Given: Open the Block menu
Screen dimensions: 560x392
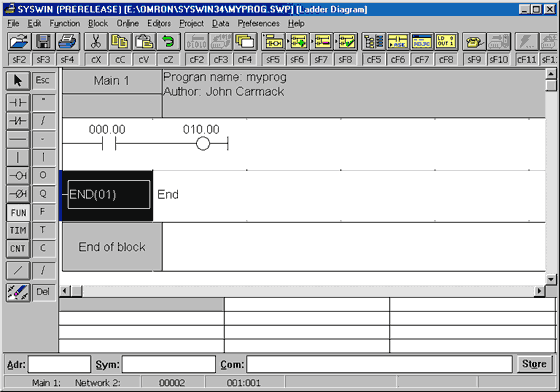Looking at the screenshot, I should tap(98, 24).
